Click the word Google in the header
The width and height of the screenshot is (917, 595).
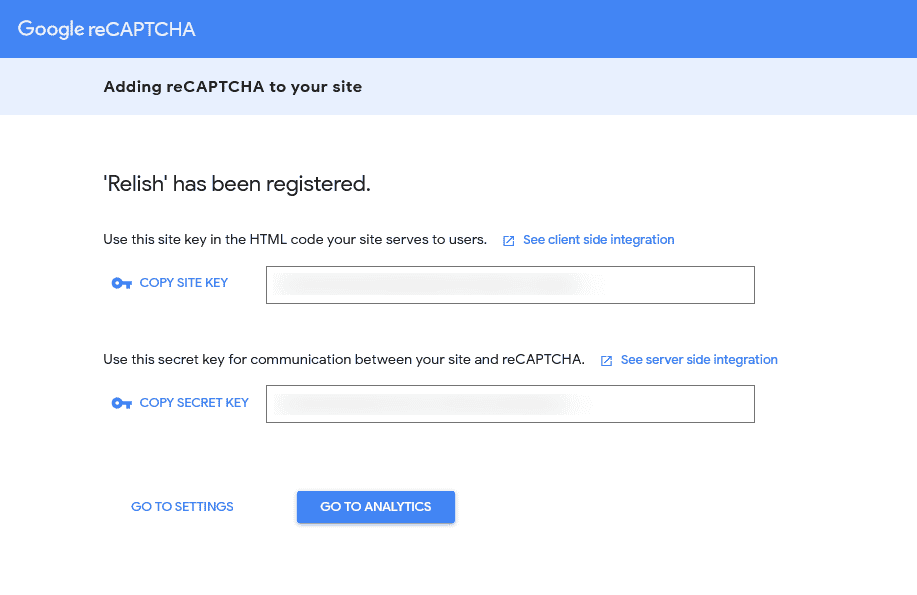(51, 29)
